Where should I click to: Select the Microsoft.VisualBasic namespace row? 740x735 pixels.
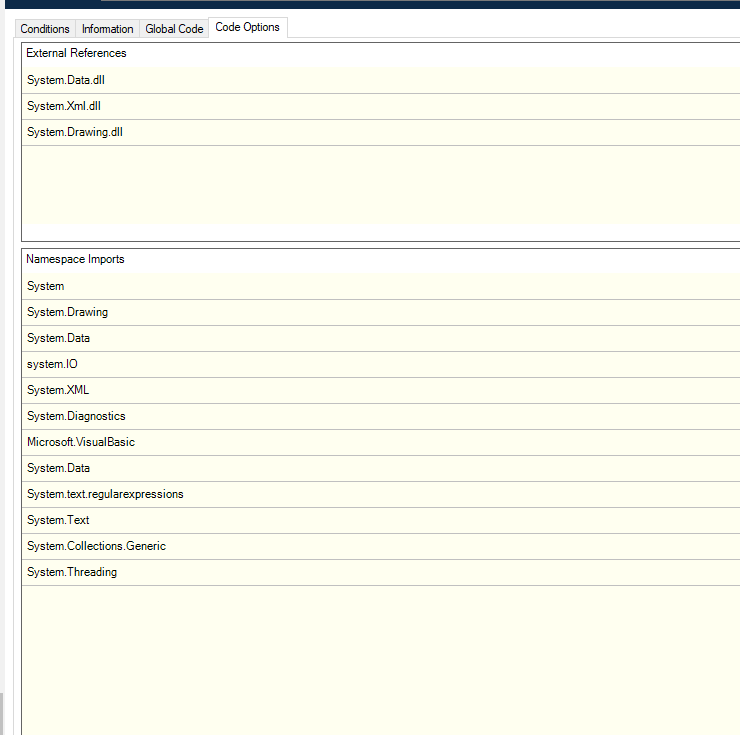[x=381, y=442]
